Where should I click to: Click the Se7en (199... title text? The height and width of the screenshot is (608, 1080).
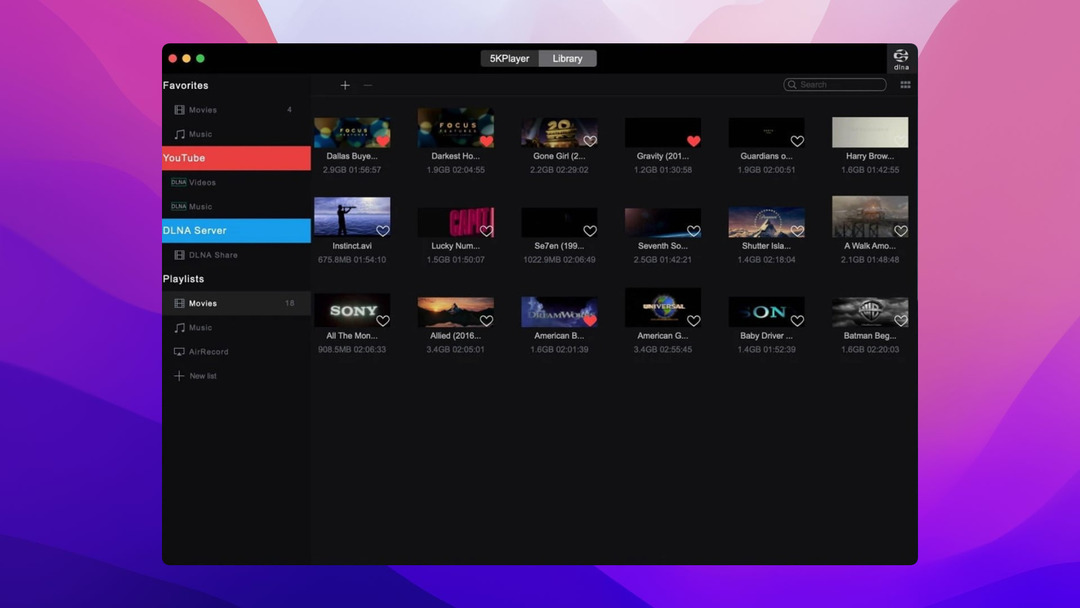click(x=559, y=246)
